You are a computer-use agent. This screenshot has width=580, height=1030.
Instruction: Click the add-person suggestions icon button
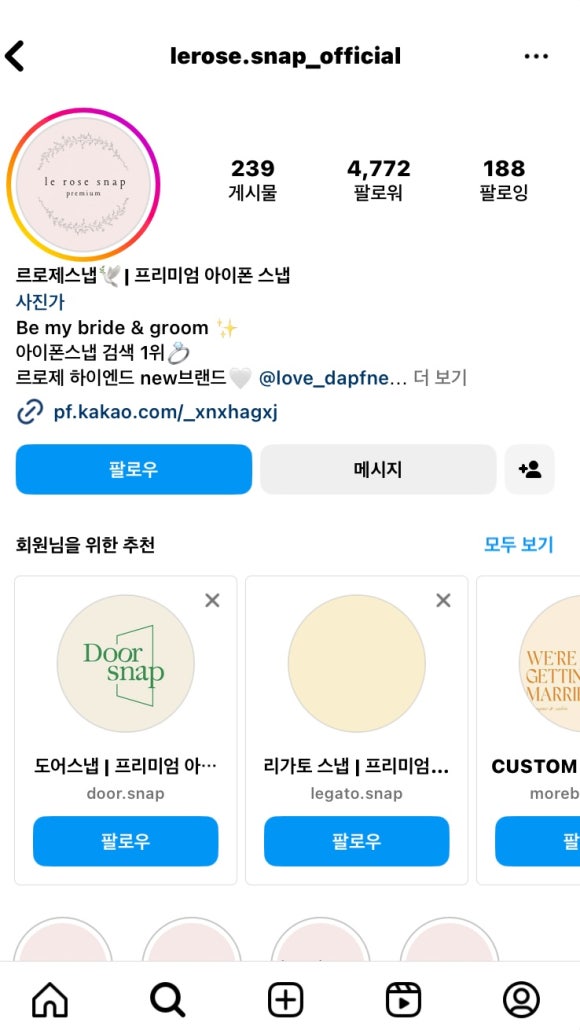[529, 470]
